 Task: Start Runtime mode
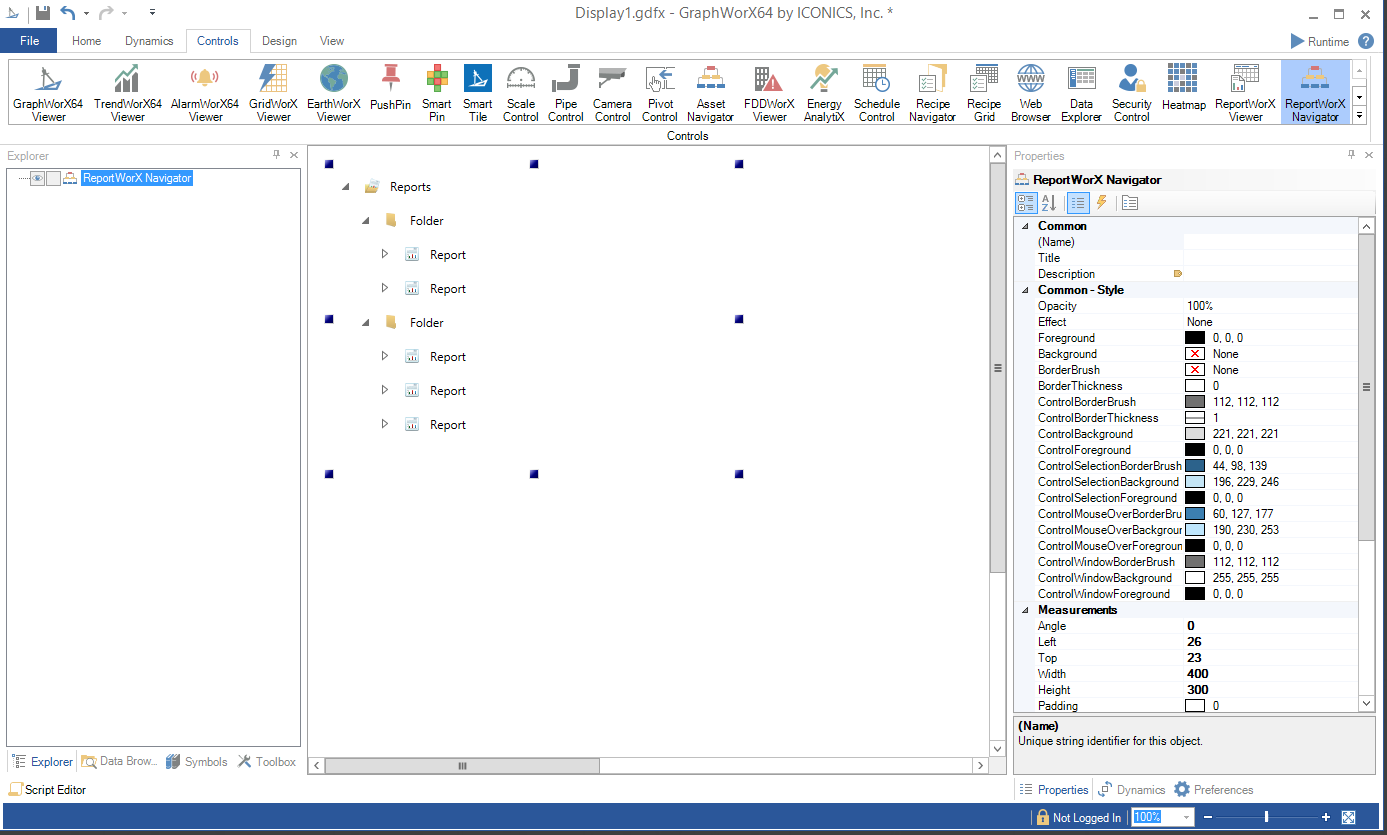[1319, 41]
